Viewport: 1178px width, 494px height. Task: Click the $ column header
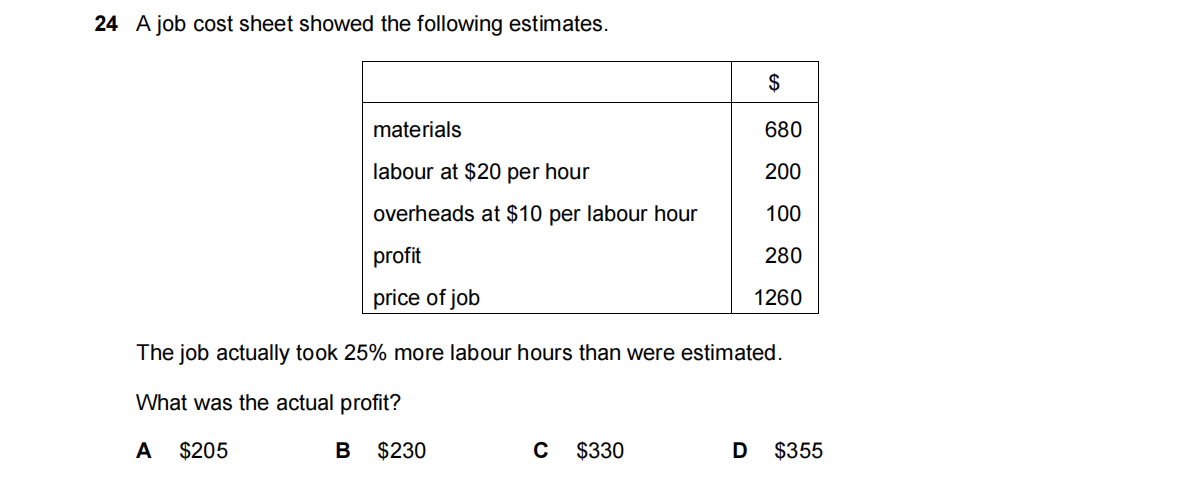[x=774, y=83]
